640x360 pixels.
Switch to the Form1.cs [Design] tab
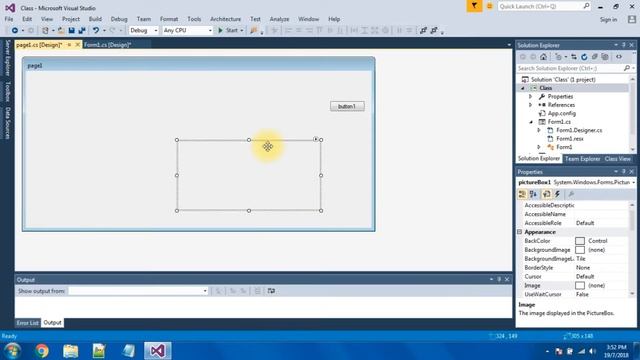(x=107, y=45)
